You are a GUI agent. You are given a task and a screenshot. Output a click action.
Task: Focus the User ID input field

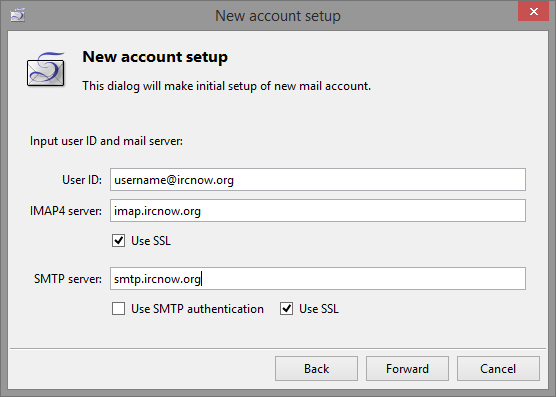318,180
